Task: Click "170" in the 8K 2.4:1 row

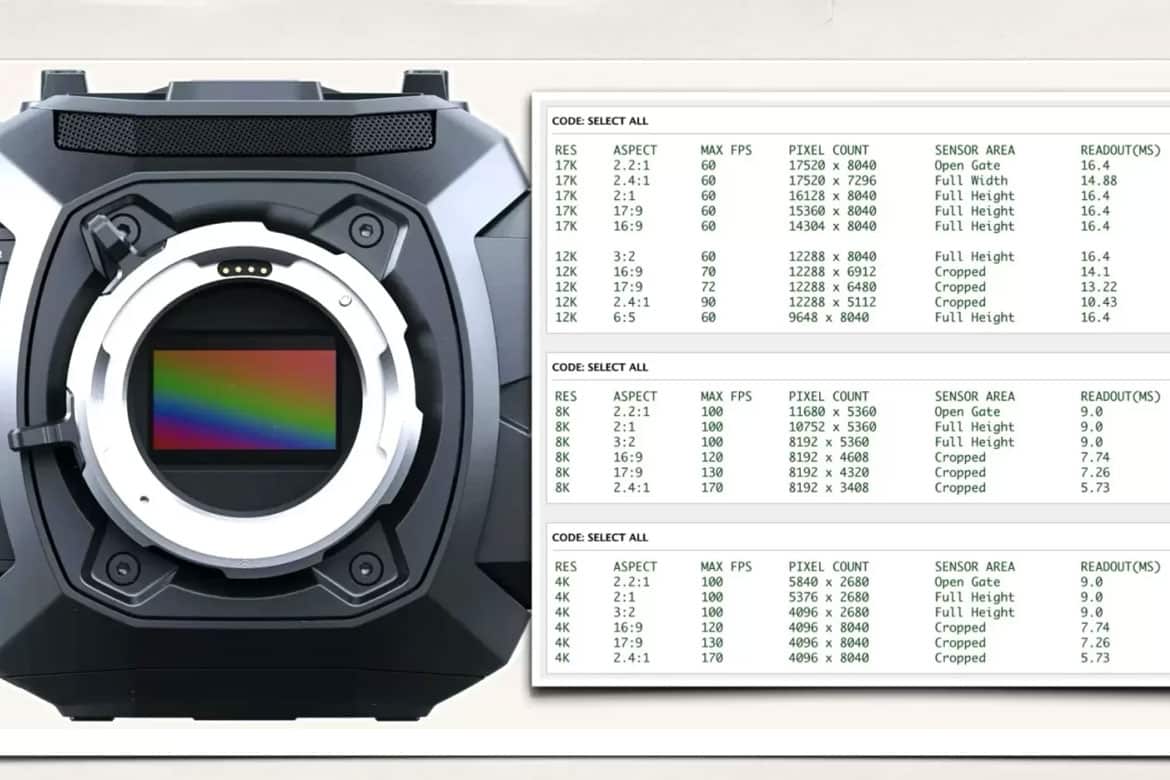Action: pos(712,487)
